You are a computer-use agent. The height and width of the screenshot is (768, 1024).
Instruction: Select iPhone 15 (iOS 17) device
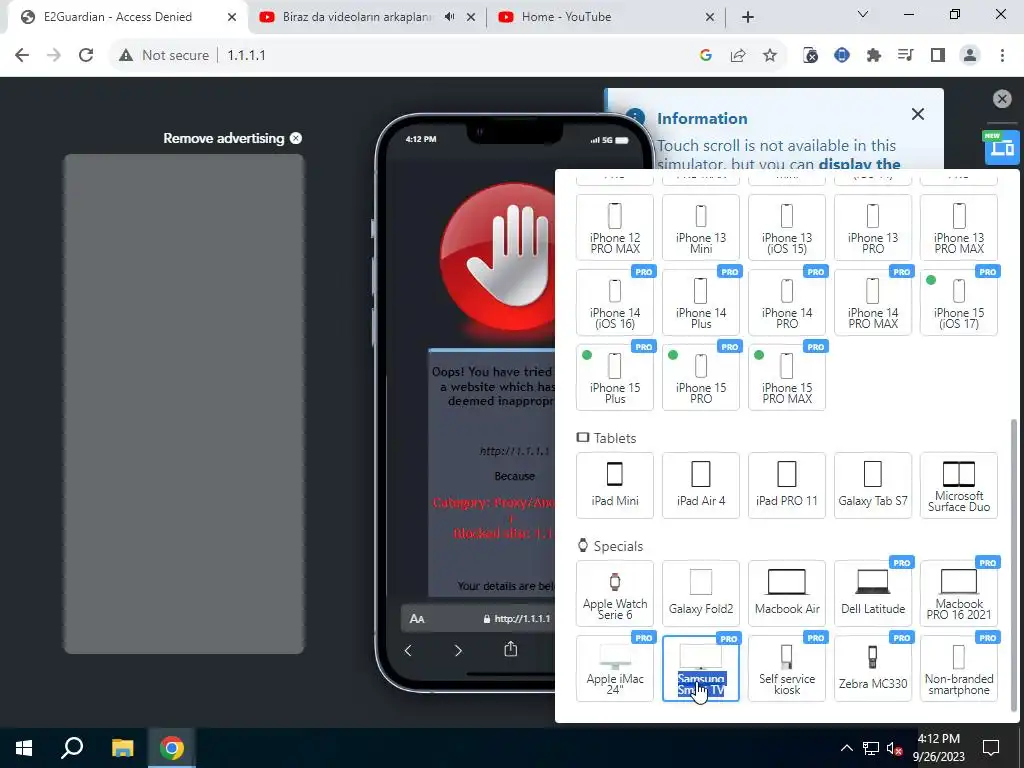pos(959,302)
